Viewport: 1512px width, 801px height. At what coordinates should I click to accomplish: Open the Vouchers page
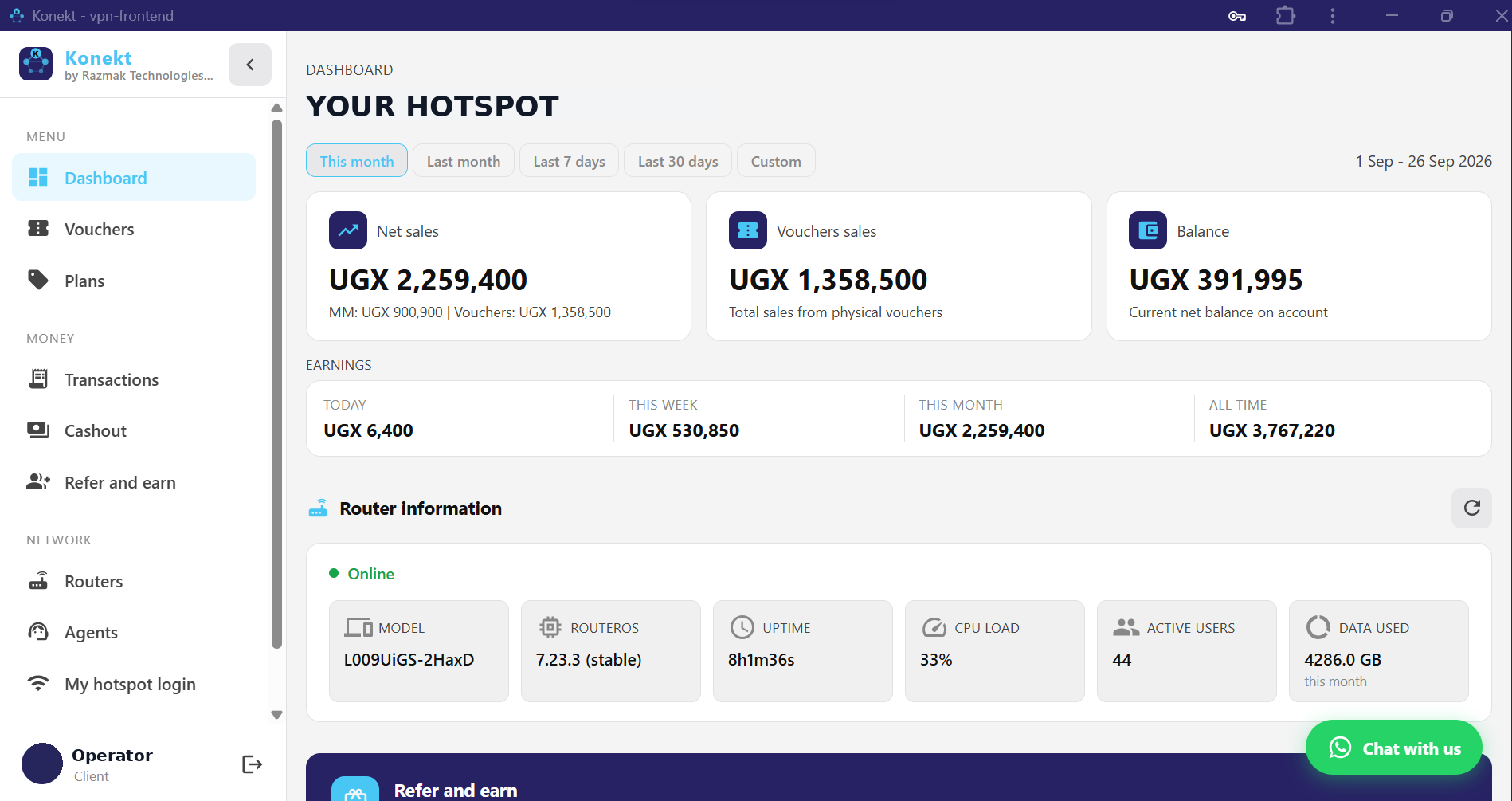[x=134, y=229]
